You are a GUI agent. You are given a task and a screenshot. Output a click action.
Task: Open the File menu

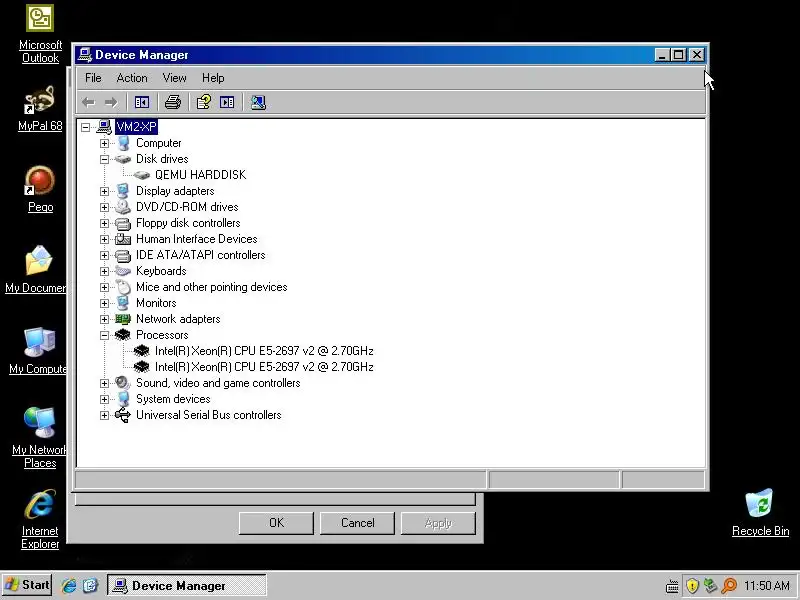coord(93,78)
